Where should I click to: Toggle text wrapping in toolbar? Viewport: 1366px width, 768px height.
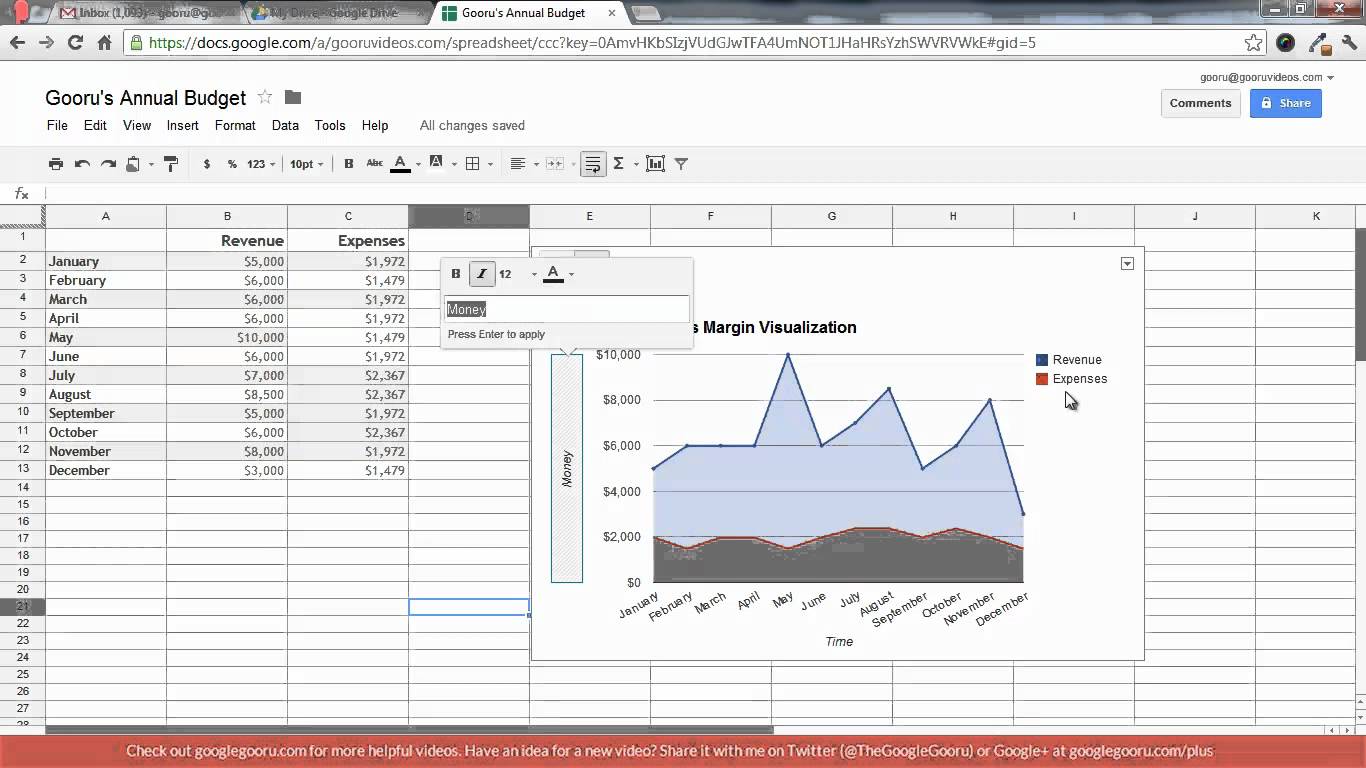(593, 164)
